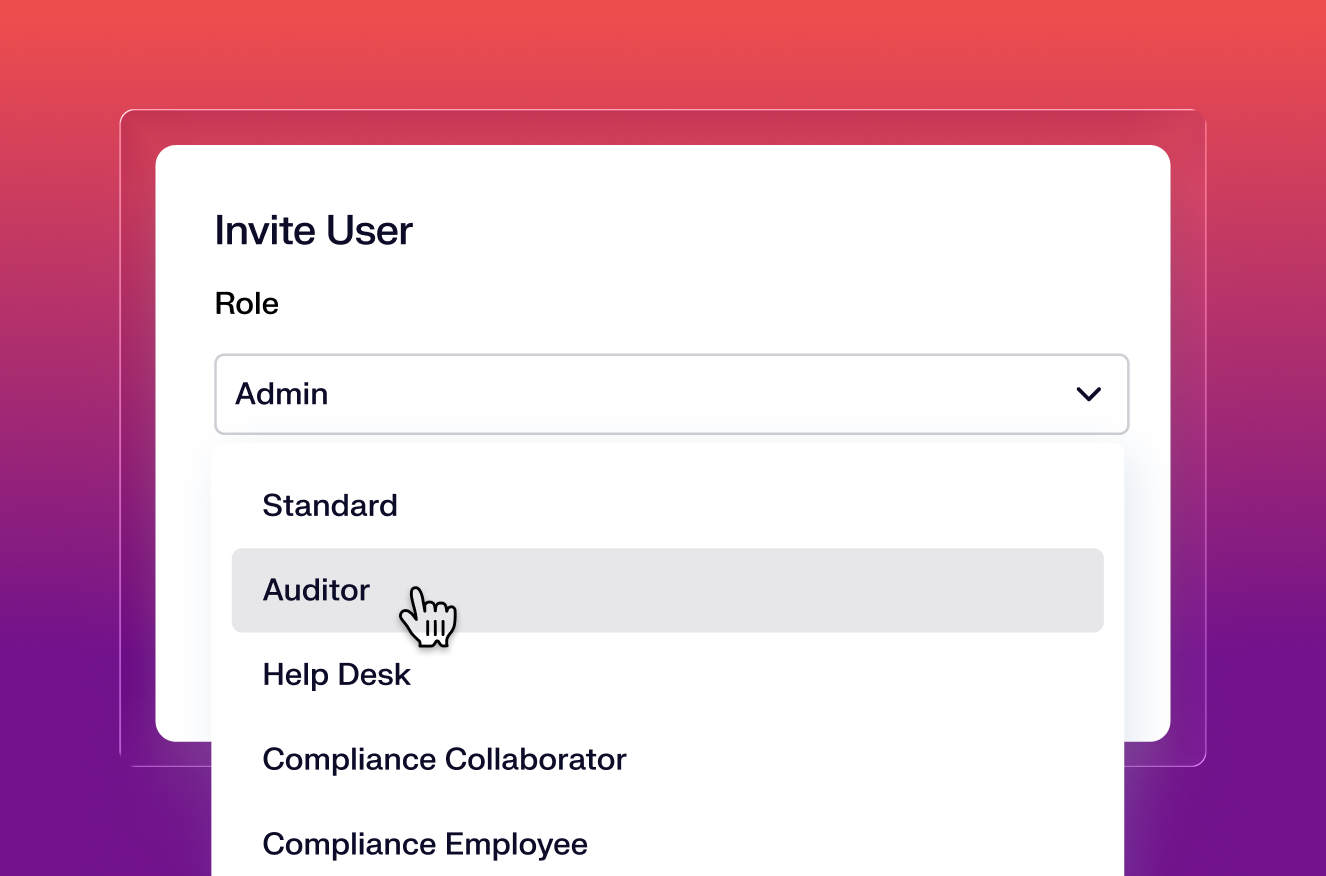Select Compliance Collaborator from the list
Image resolution: width=1326 pixels, height=876 pixels.
pyautogui.click(x=667, y=759)
